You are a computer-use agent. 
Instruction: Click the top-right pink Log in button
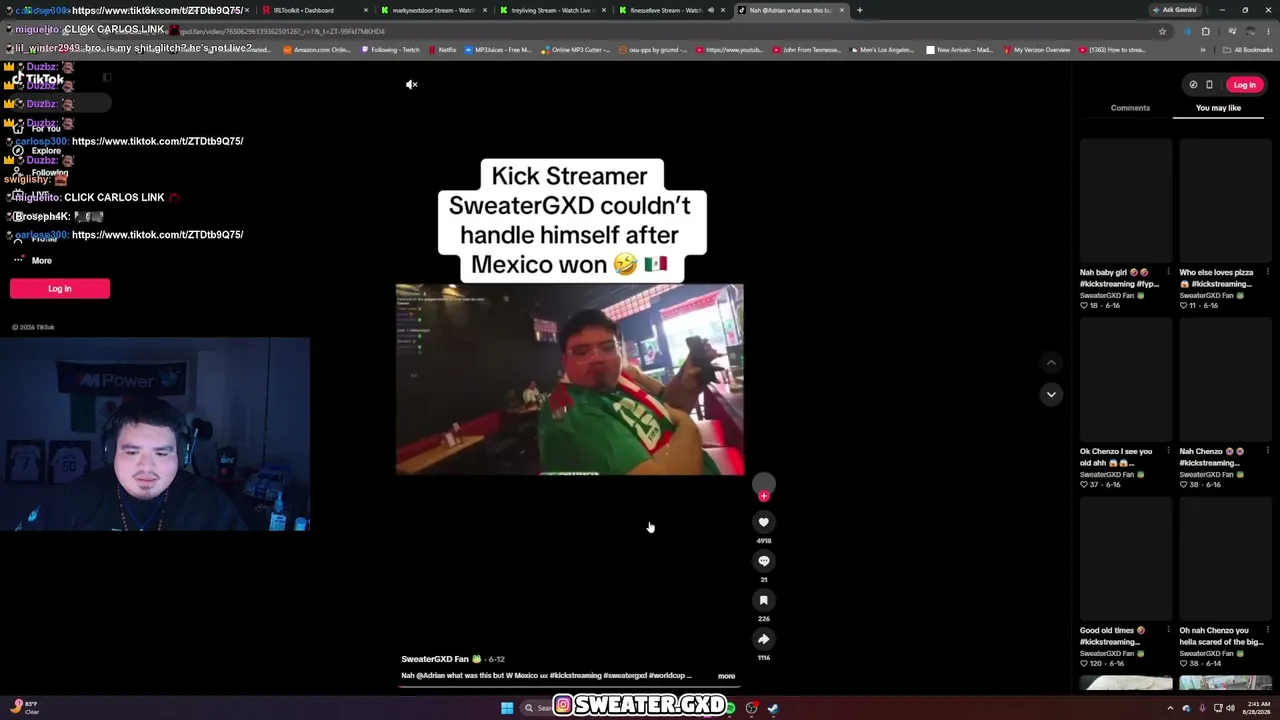[x=1244, y=85]
